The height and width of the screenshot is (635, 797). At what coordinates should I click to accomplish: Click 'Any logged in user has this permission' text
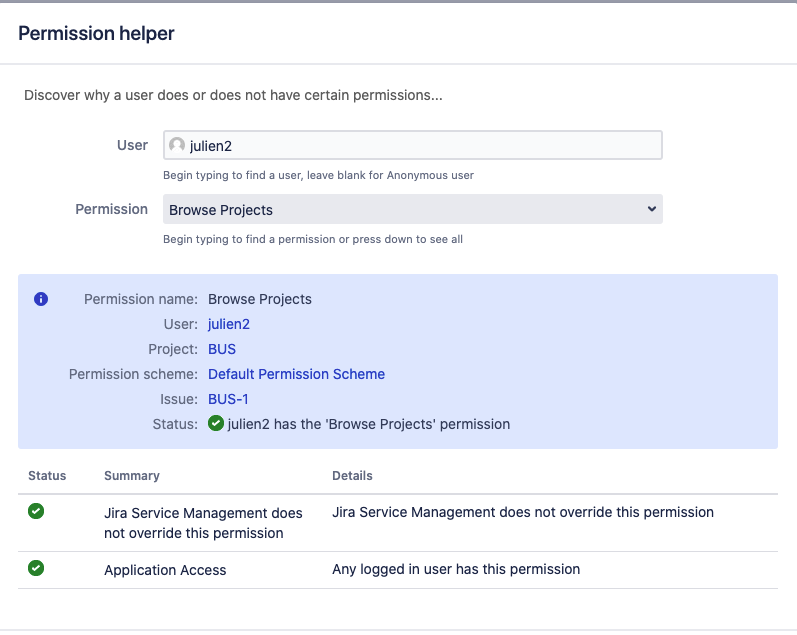point(456,569)
